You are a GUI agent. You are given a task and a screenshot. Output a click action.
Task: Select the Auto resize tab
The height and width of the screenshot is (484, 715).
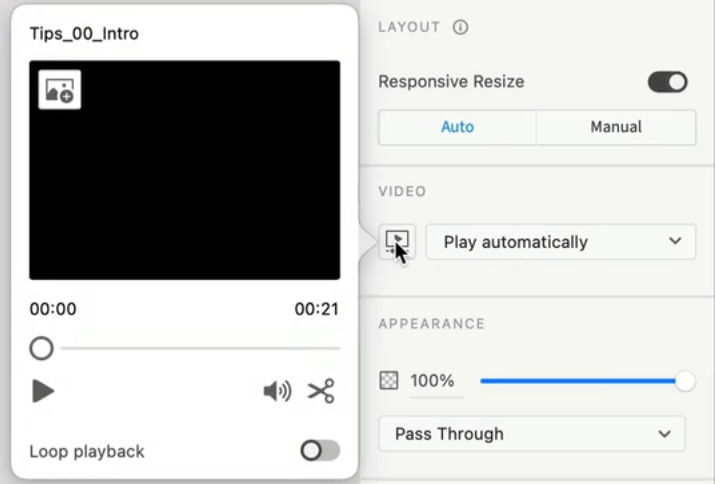(457, 127)
